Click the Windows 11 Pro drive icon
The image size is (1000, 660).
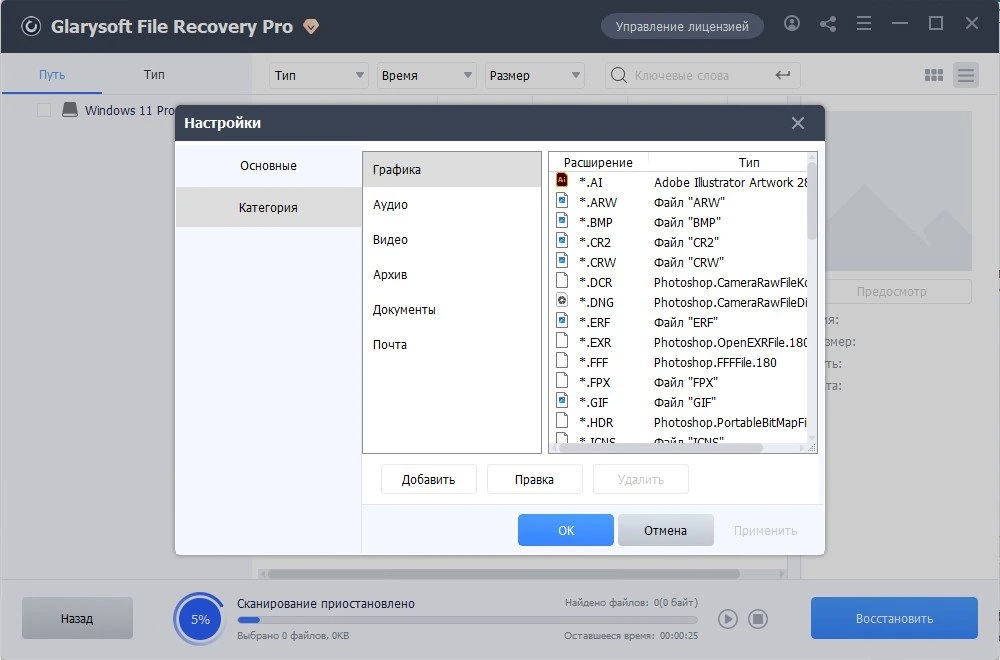coord(70,110)
